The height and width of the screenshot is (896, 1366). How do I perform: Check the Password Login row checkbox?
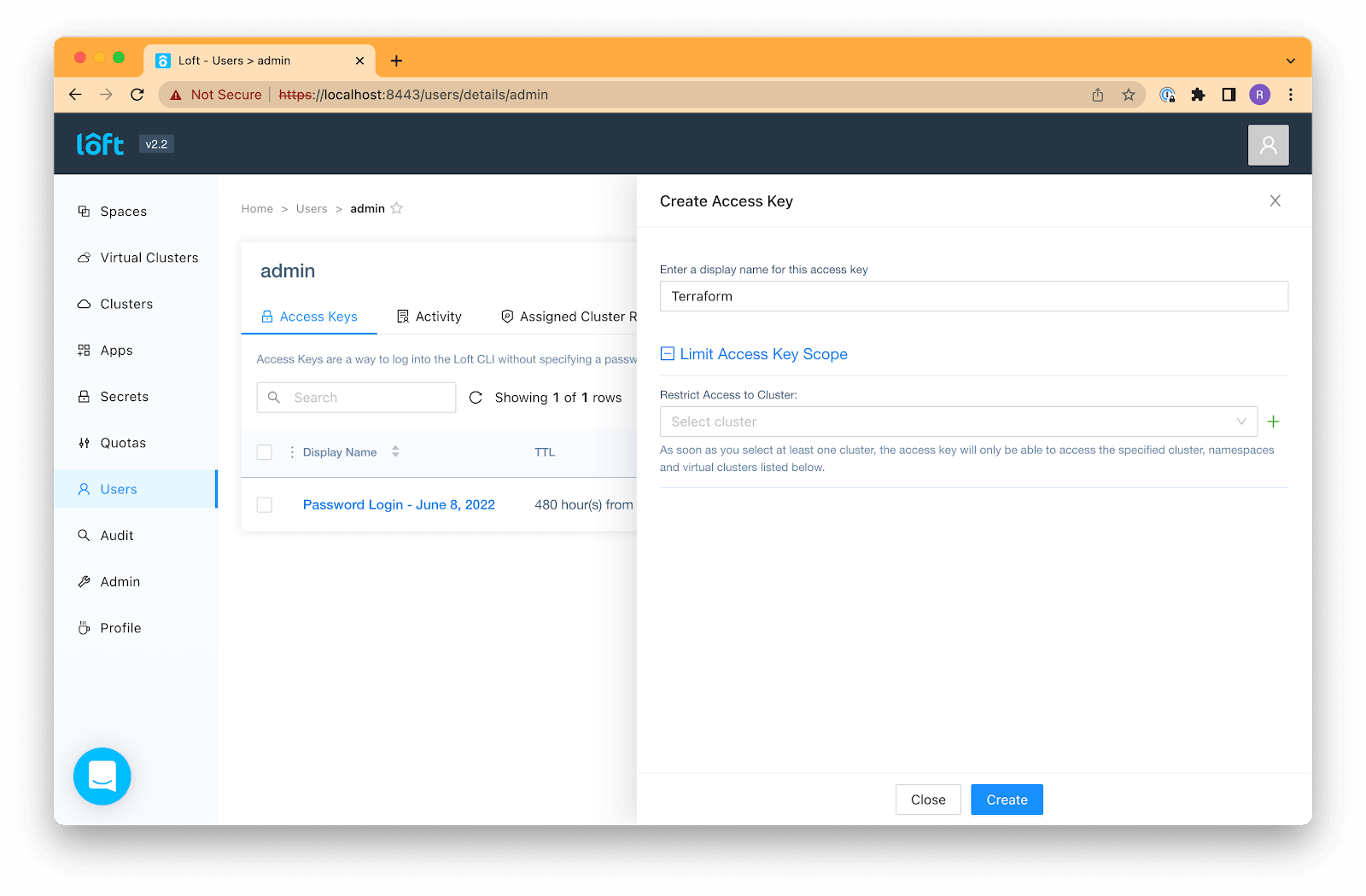[x=265, y=505]
